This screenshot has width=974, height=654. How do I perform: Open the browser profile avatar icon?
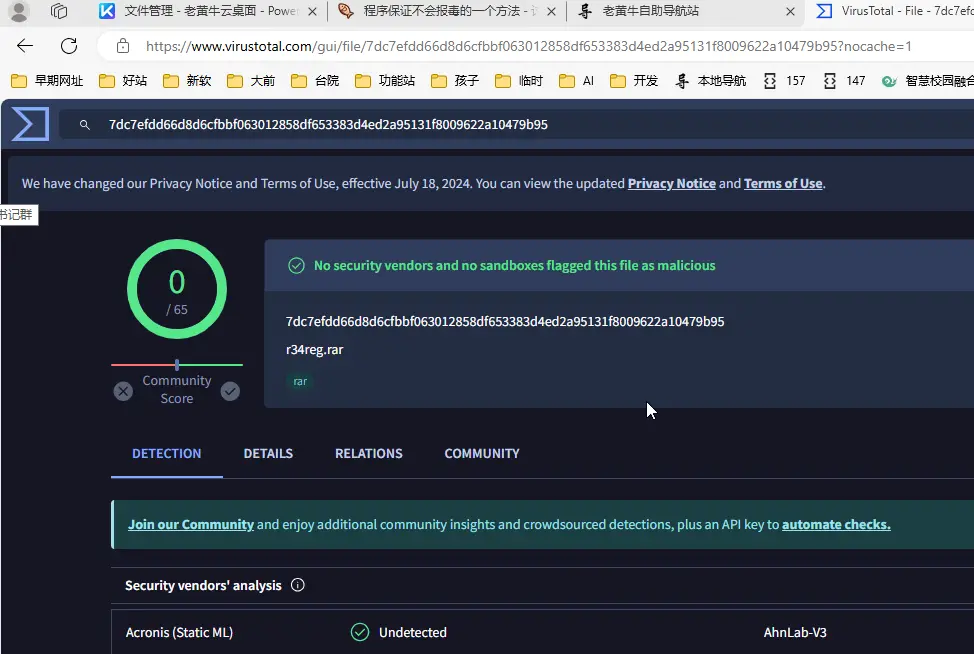[x=19, y=12]
